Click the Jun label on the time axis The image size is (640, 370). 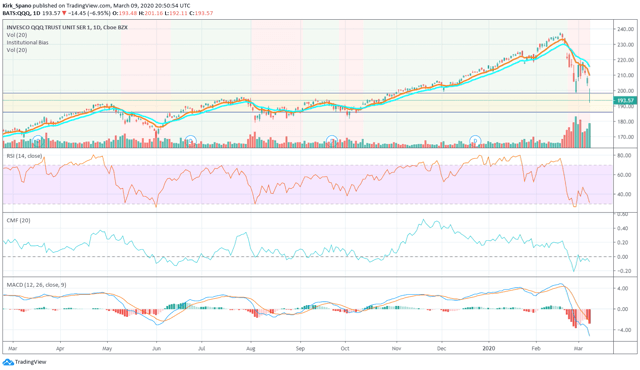(x=156, y=348)
